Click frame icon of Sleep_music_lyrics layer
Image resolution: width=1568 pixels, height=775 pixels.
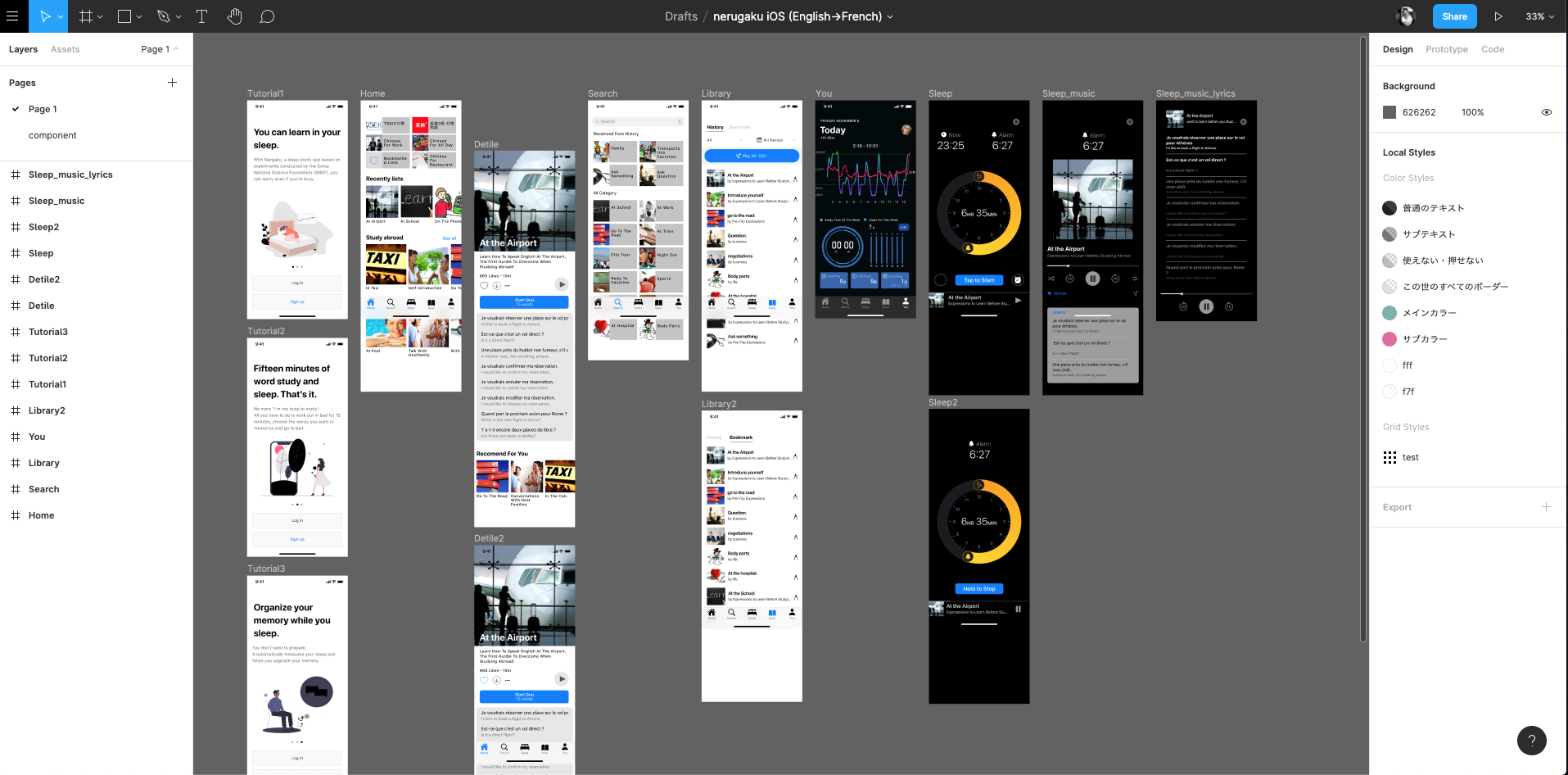tap(16, 174)
